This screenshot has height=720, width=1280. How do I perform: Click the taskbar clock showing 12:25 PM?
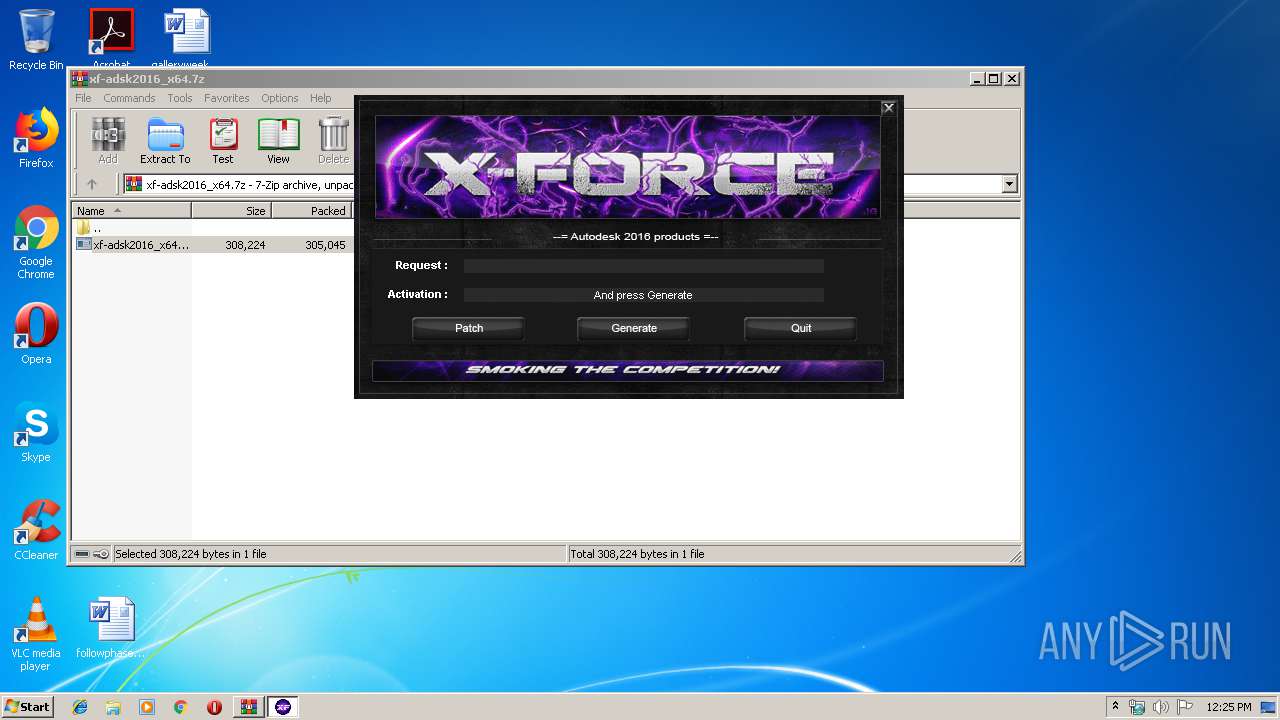[x=1229, y=707]
